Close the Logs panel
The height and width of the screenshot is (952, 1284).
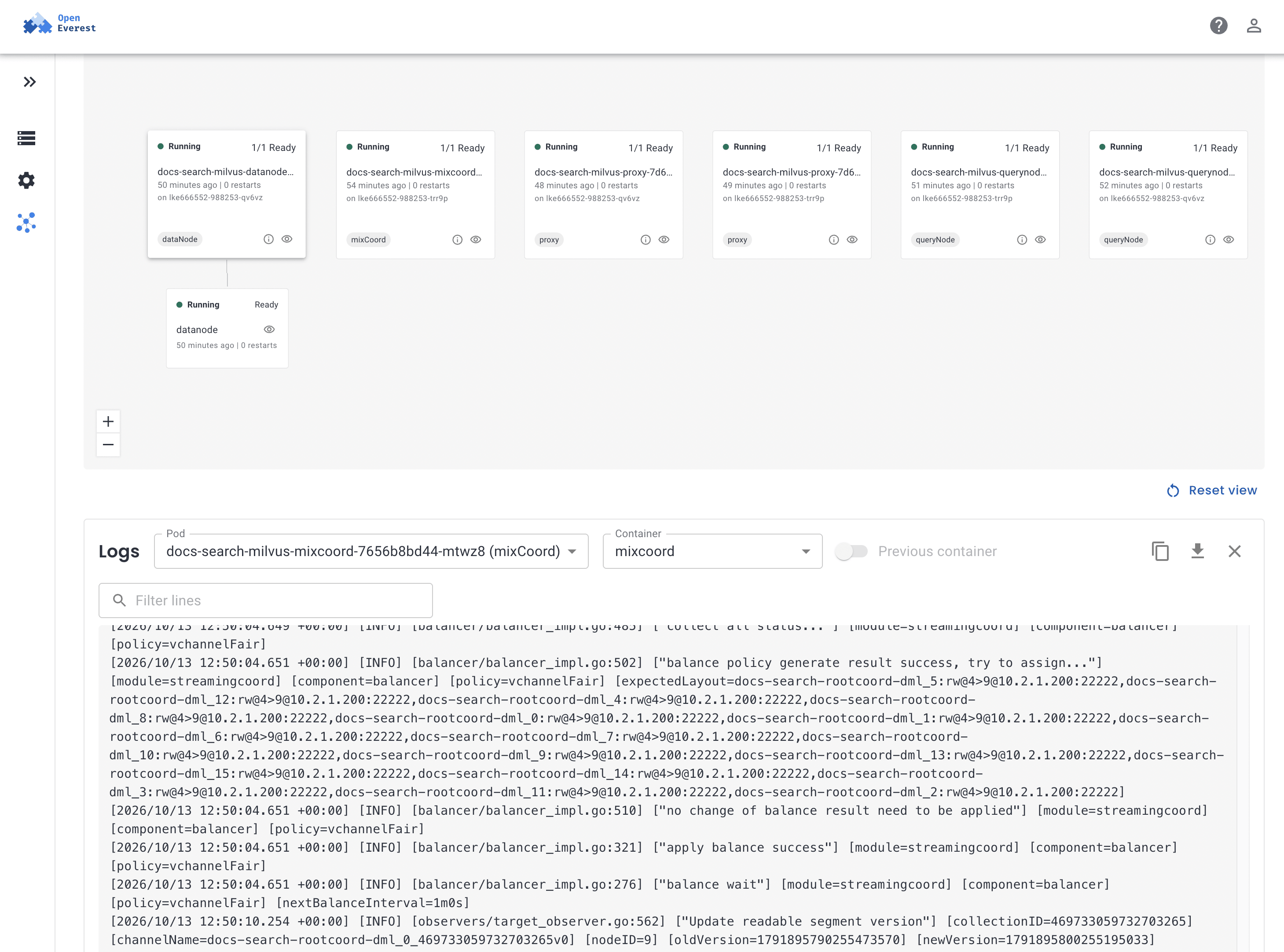pyautogui.click(x=1234, y=552)
